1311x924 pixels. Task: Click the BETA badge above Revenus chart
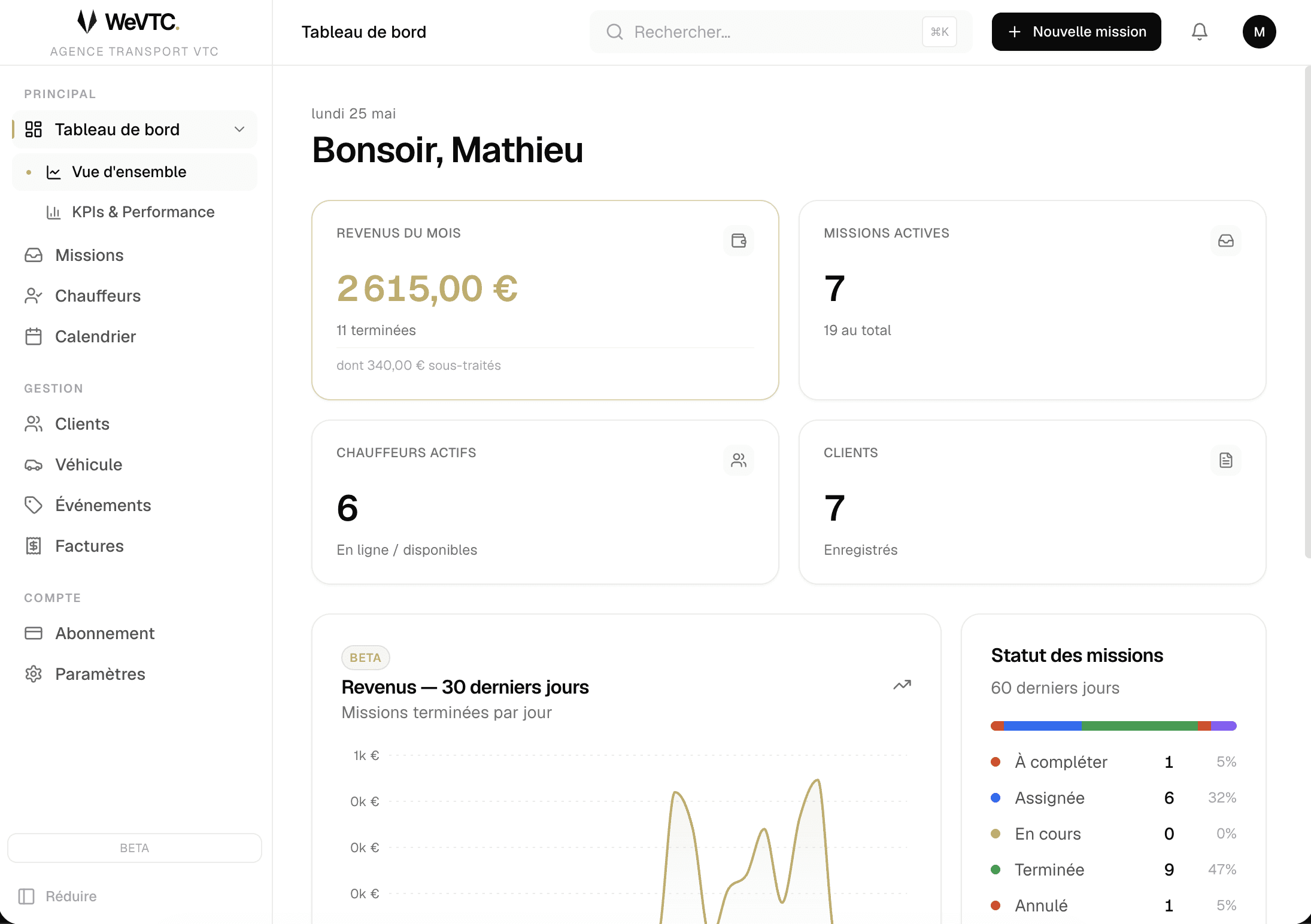[x=365, y=658]
